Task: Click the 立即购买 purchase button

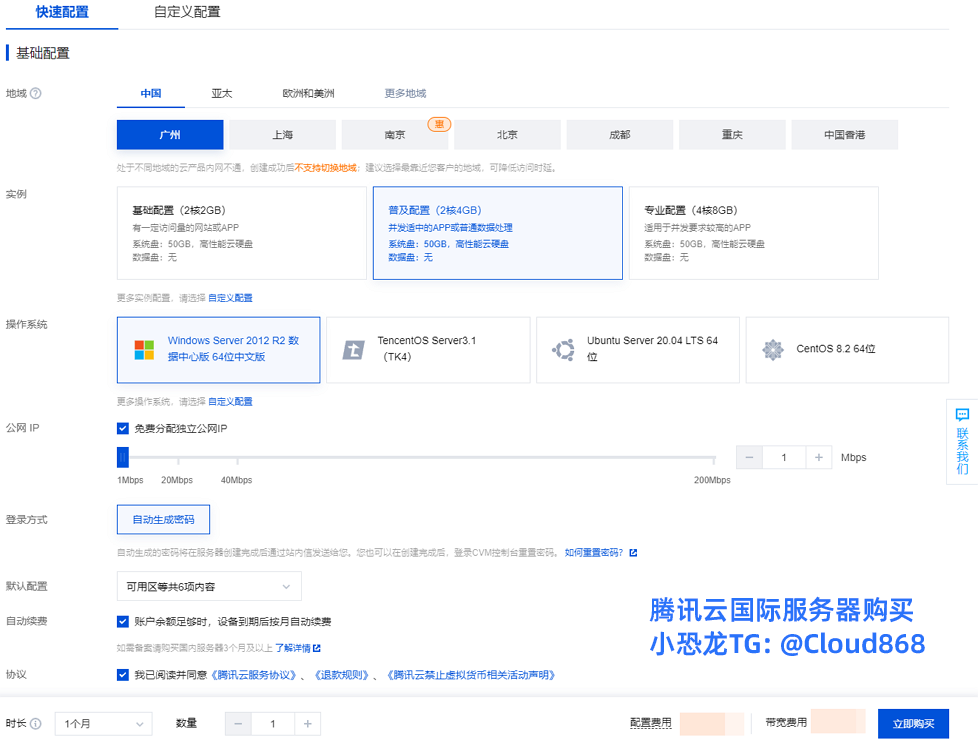Action: coord(913,724)
